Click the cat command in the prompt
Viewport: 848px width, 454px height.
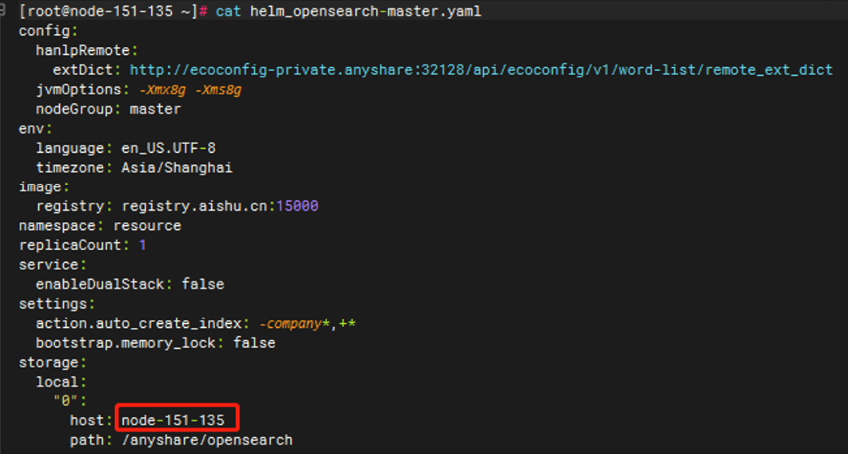228,11
